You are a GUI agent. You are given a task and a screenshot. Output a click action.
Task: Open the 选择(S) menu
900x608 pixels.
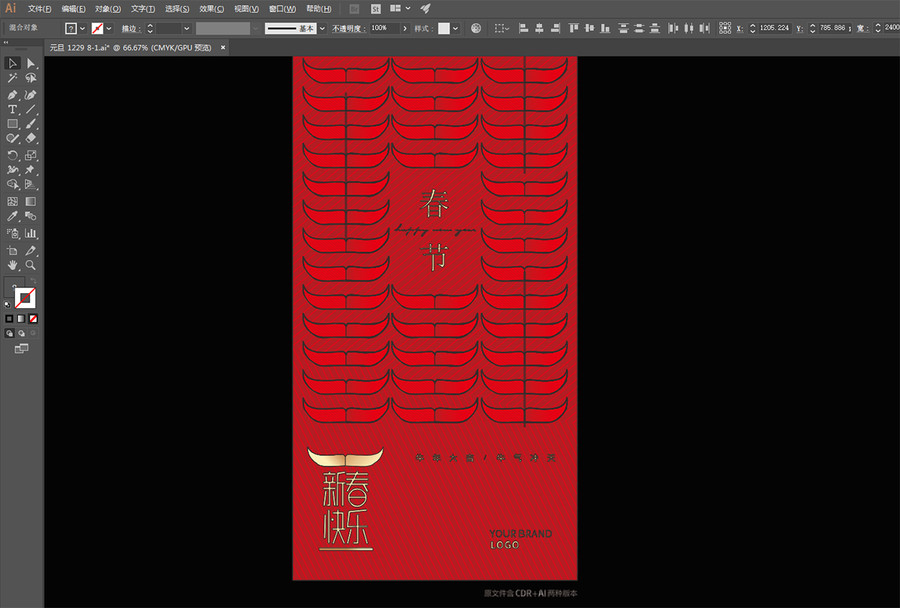[177, 9]
